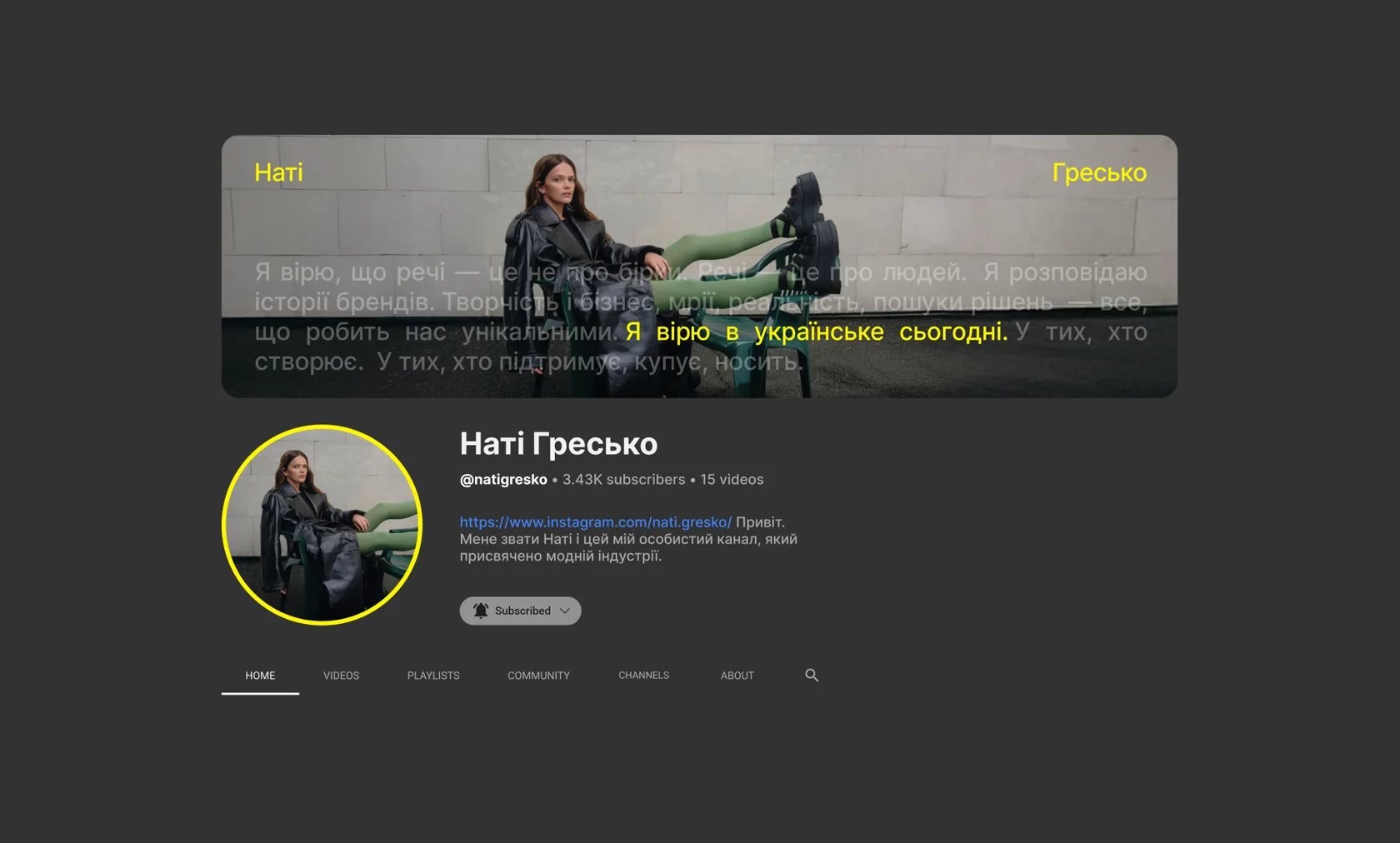Click the channel description starting with Привіт
This screenshot has width=1400, height=843.
pos(628,539)
